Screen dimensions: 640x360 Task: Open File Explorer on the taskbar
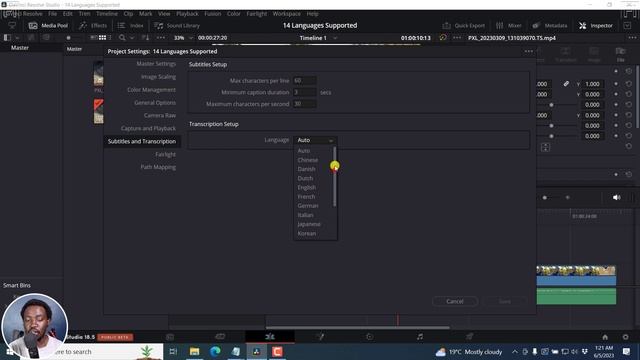click(194, 351)
